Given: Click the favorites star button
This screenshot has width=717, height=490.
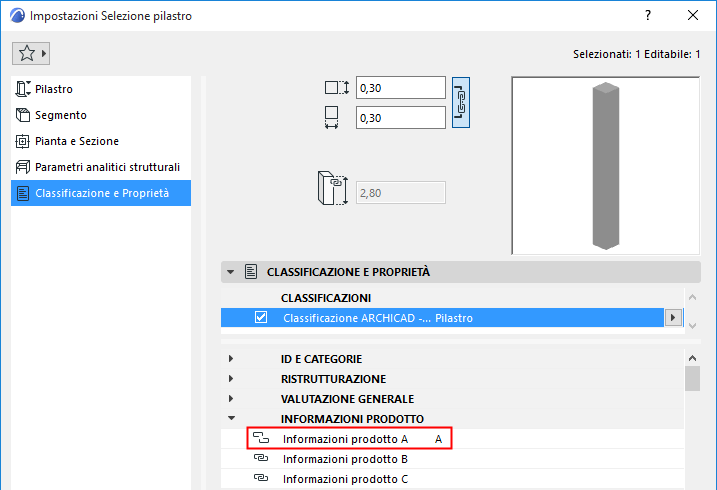Looking at the screenshot, I should (x=25, y=52).
